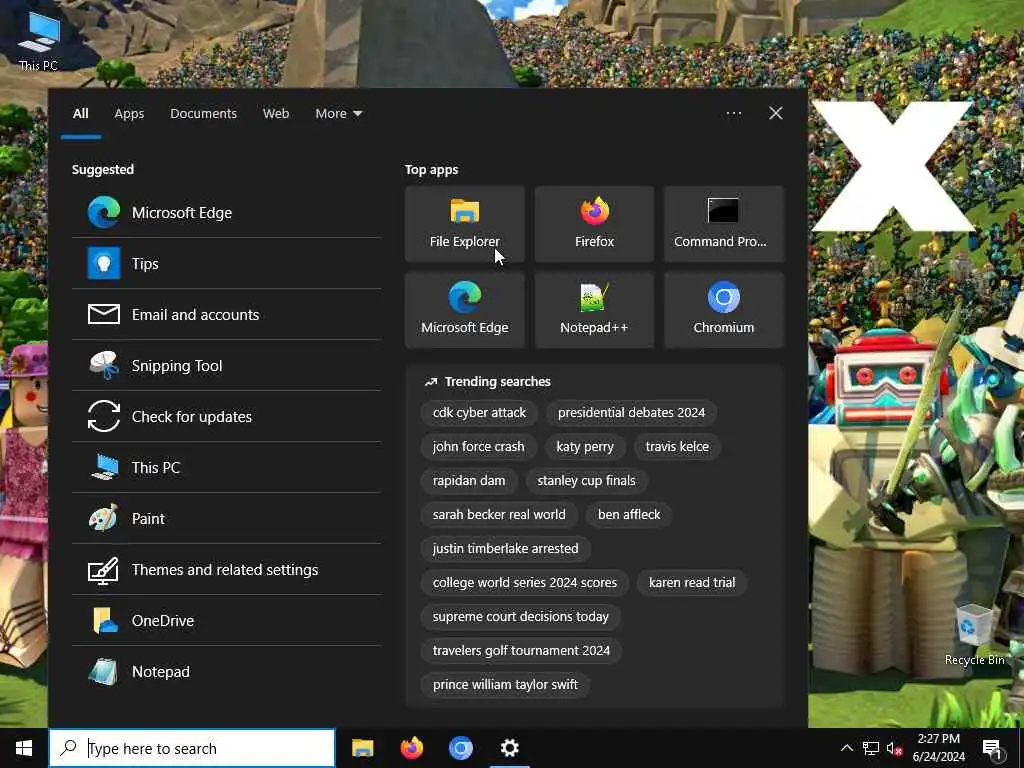The image size is (1024, 768).
Task: Select Recycle Bin desktop icon
Action: click(x=974, y=635)
